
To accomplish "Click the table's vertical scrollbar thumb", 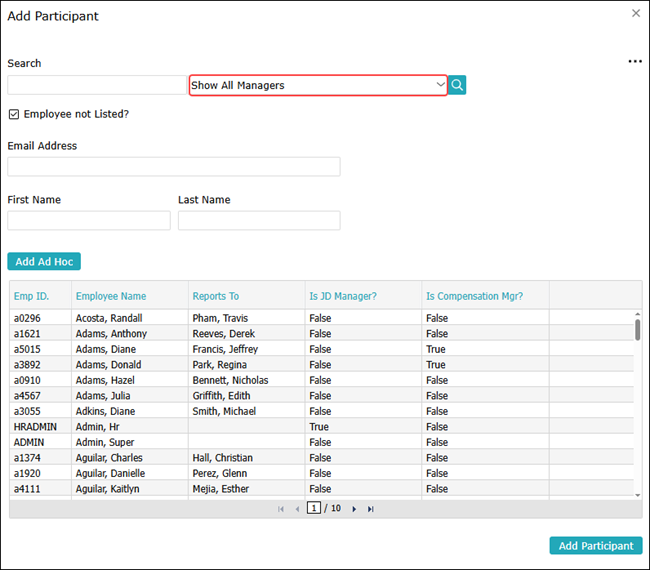I will [x=638, y=330].
